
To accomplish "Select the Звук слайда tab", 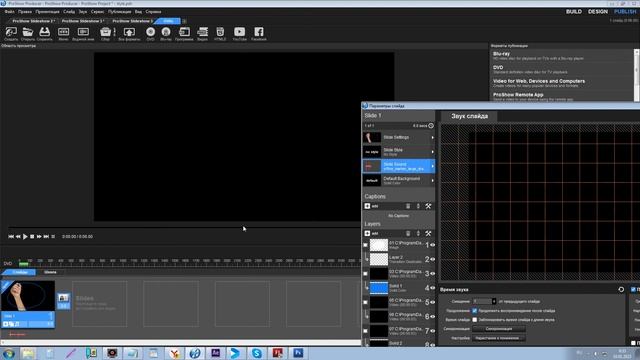I will pos(469,116).
